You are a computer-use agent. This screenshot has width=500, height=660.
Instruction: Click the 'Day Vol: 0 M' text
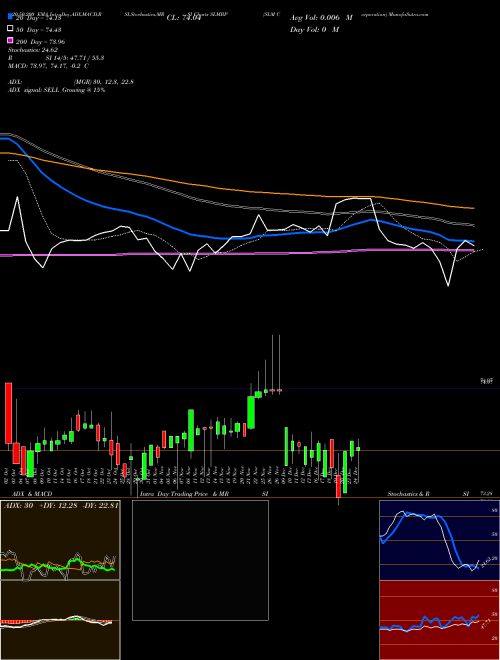[314, 29]
